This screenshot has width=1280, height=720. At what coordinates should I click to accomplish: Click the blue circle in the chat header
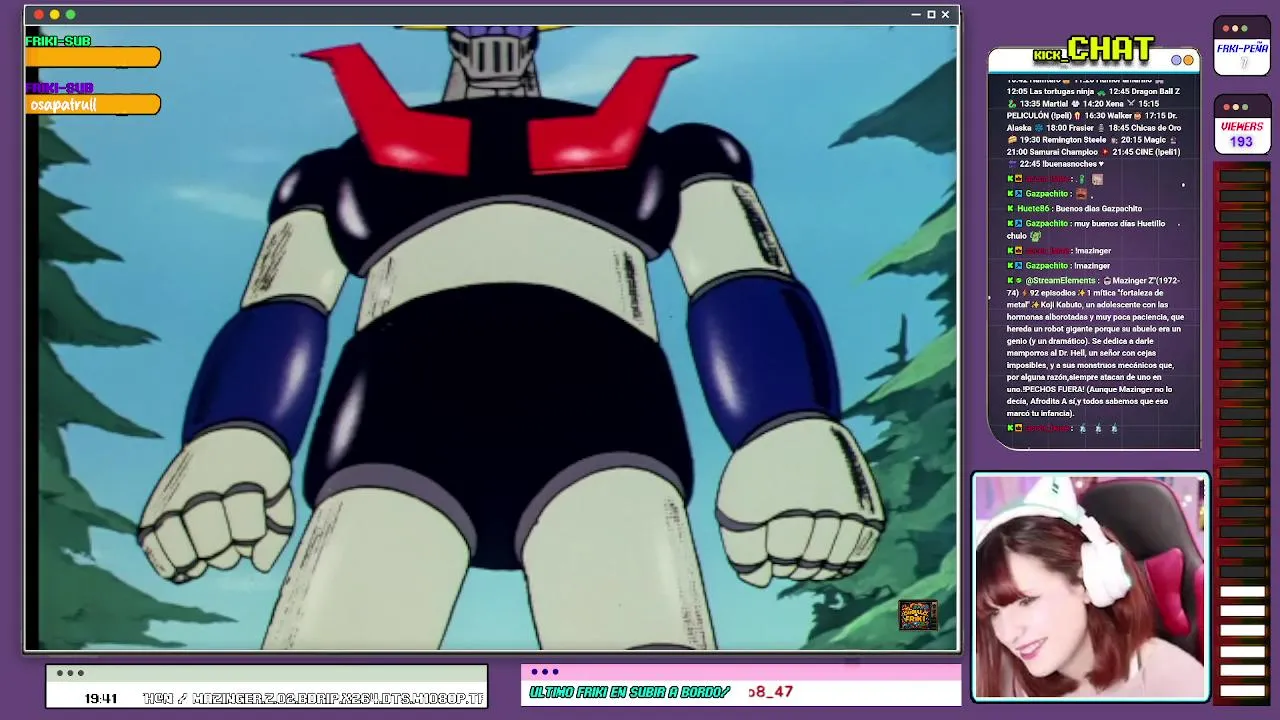pos(1177,60)
